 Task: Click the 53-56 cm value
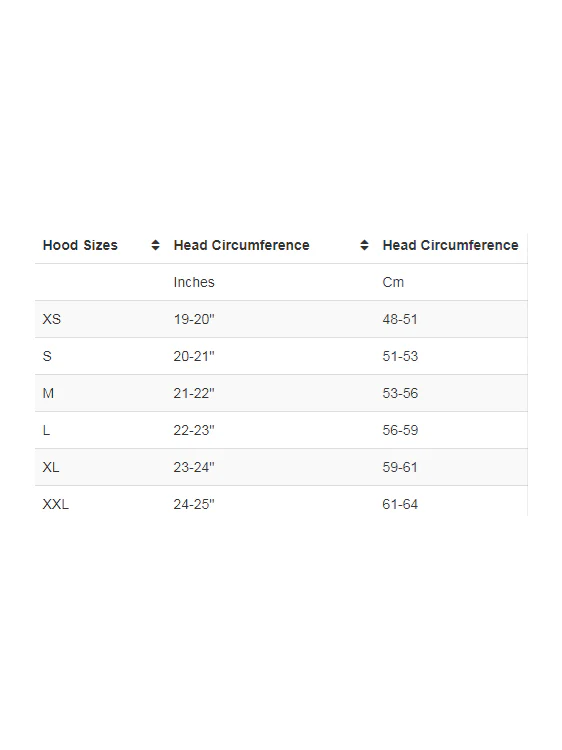[400, 393]
